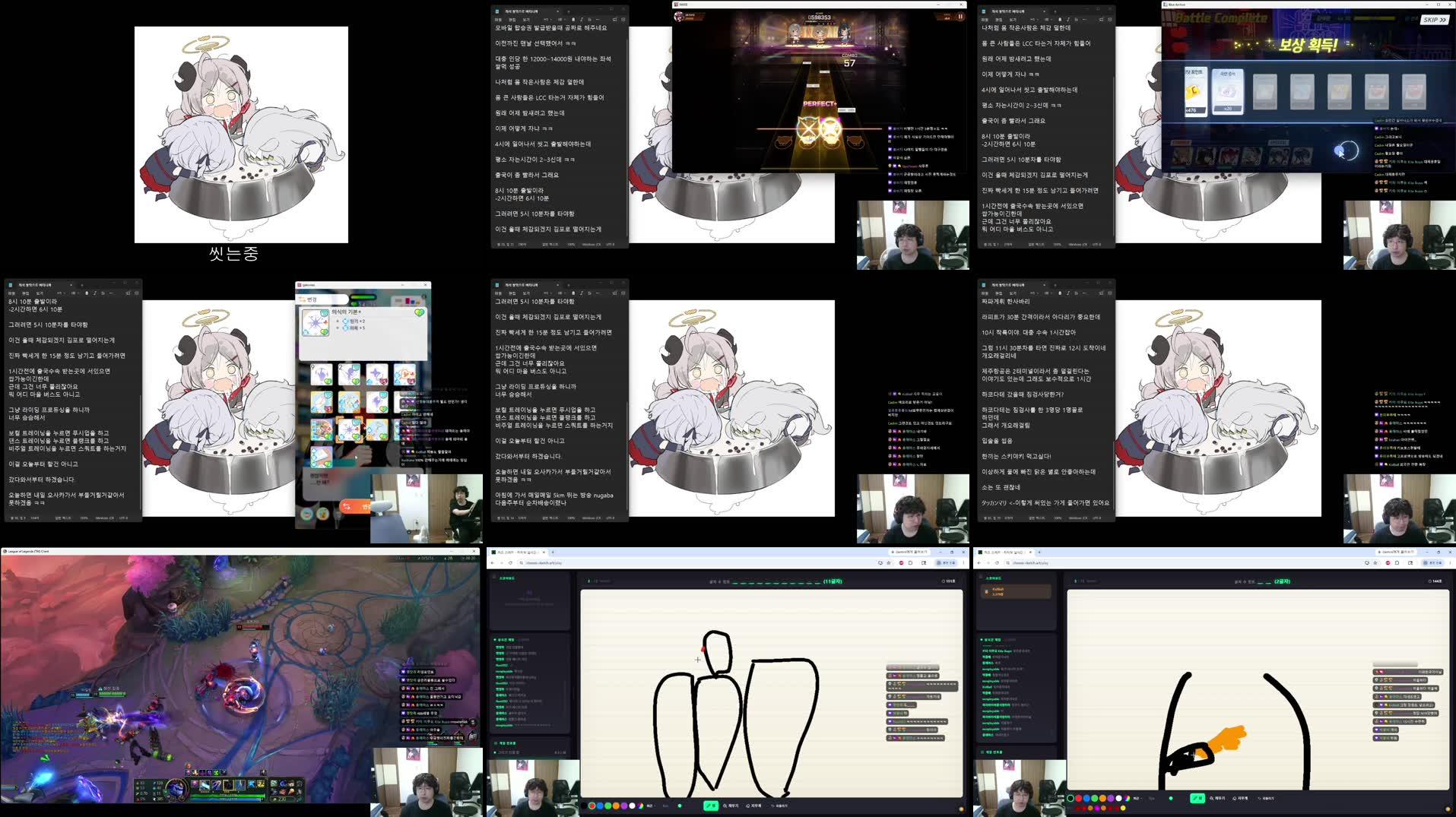Click bold icon in notepad beside rhythm game

click(x=573, y=20)
